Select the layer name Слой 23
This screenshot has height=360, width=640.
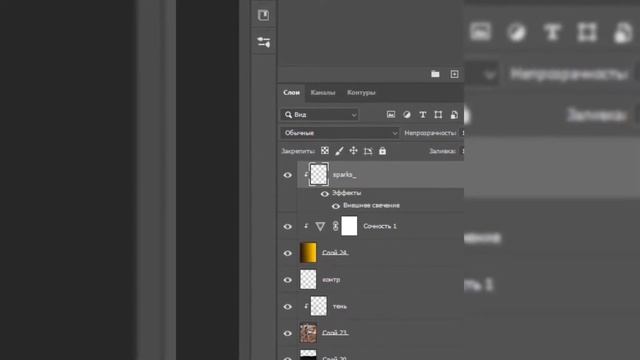pos(335,333)
